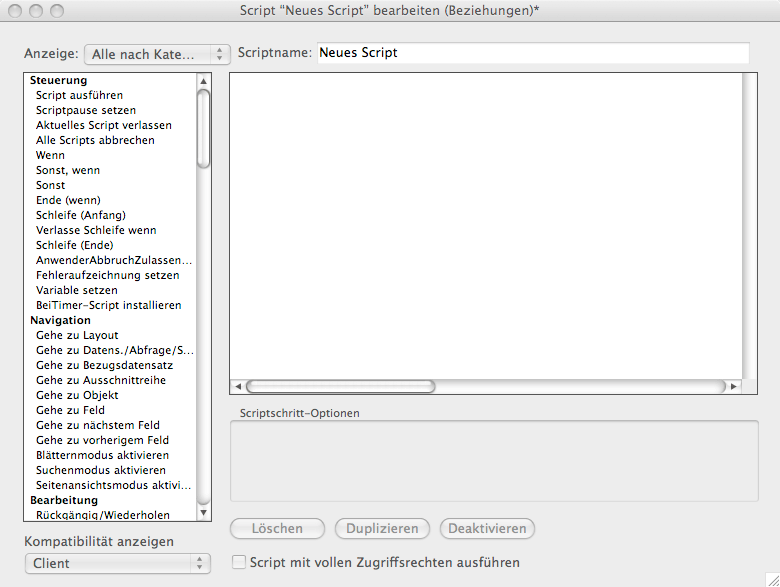Click the Scriptname text field
The height and width of the screenshot is (587, 780).
pos(532,53)
